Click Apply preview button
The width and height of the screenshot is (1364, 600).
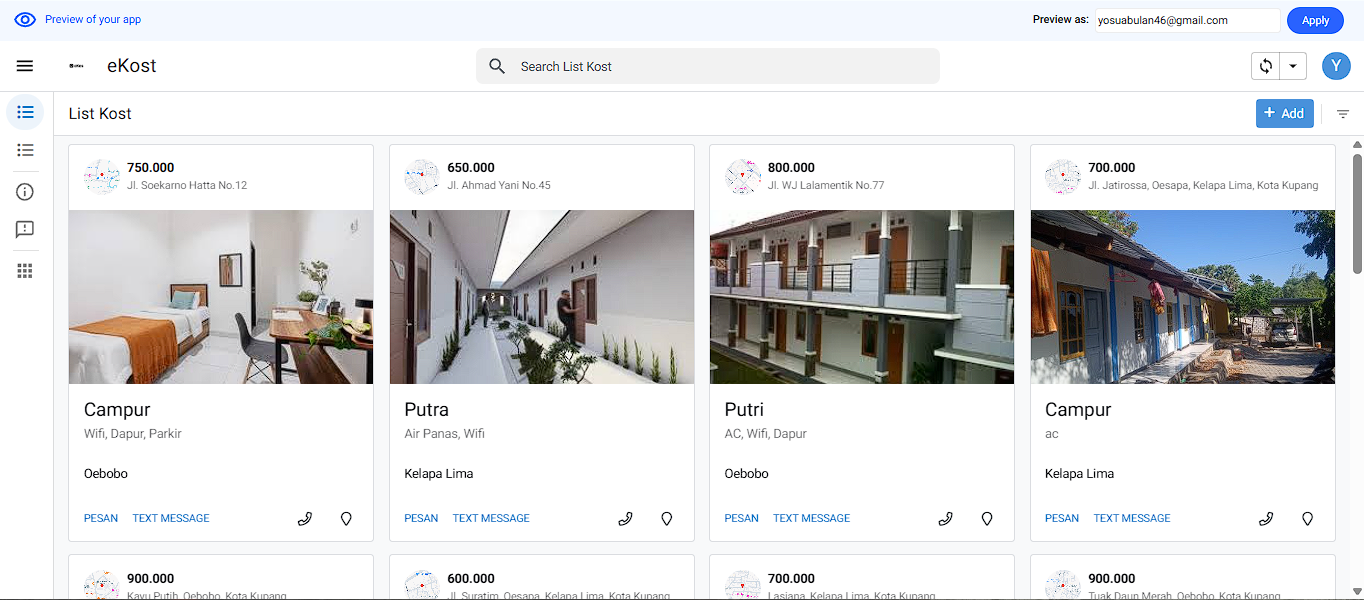click(1315, 20)
